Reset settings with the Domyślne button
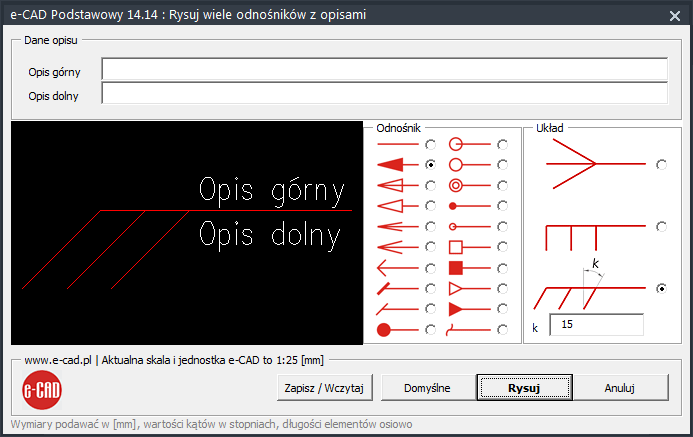Viewport: 693px width, 437px height. [427, 388]
